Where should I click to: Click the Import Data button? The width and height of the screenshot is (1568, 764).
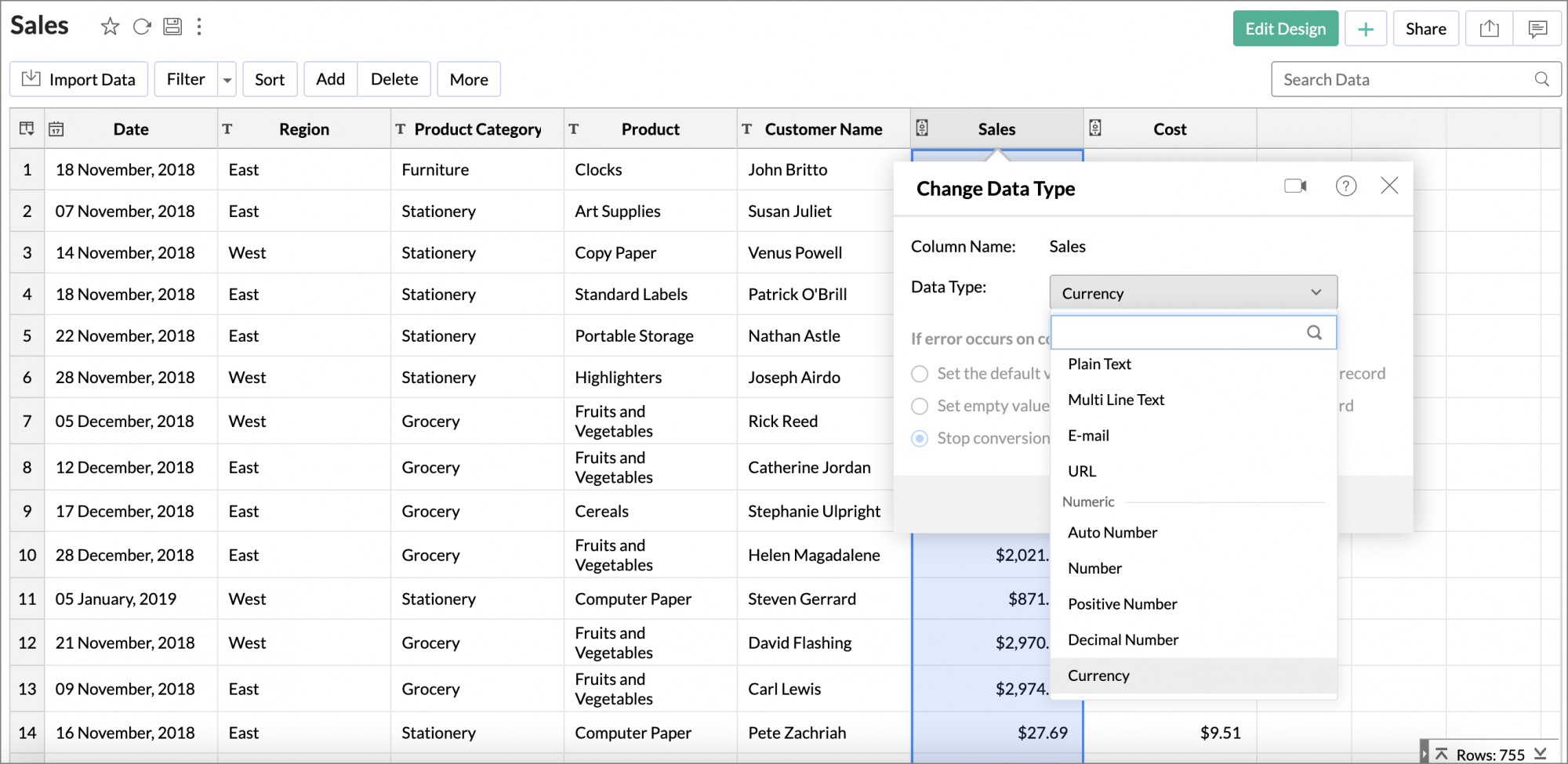point(79,80)
